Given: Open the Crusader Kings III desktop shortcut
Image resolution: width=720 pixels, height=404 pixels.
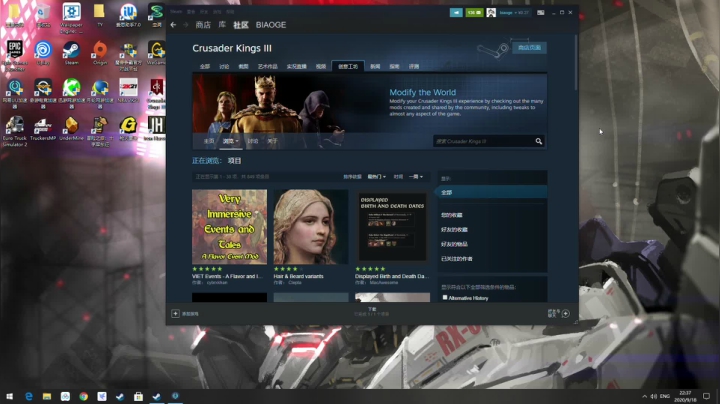Looking at the screenshot, I should click(x=157, y=94).
